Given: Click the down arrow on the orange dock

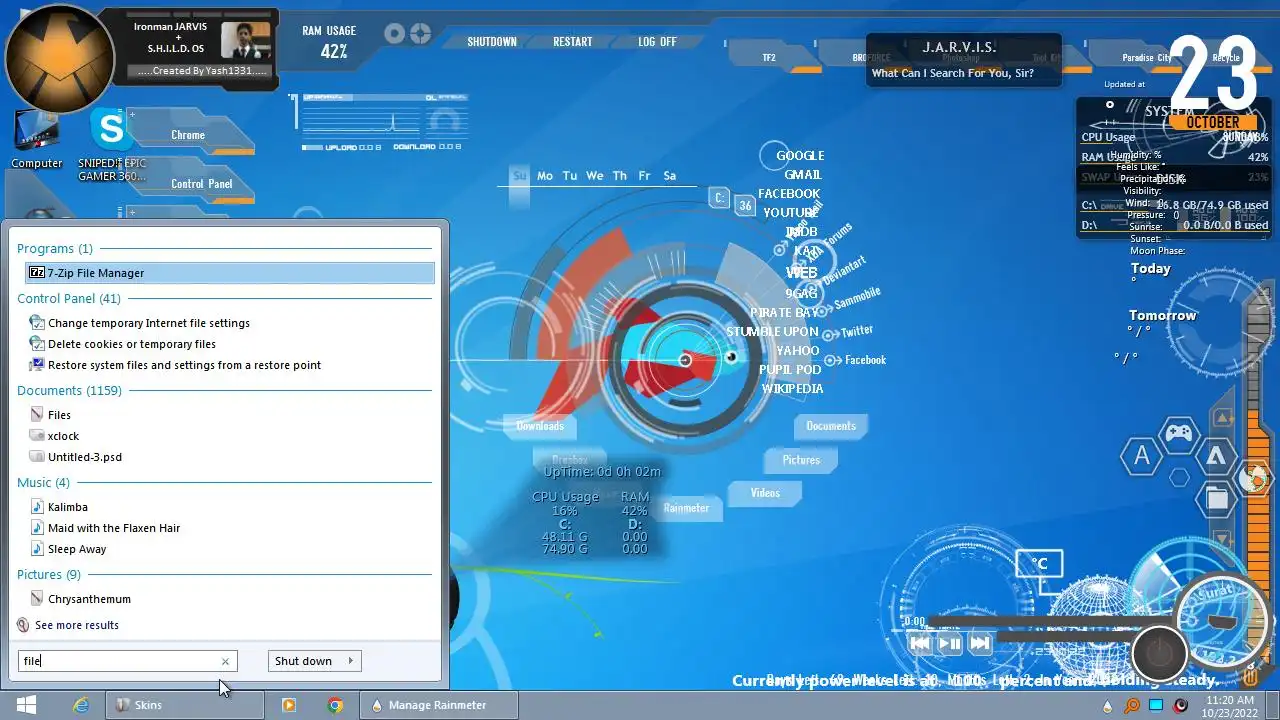Looking at the screenshot, I should 1222,540.
